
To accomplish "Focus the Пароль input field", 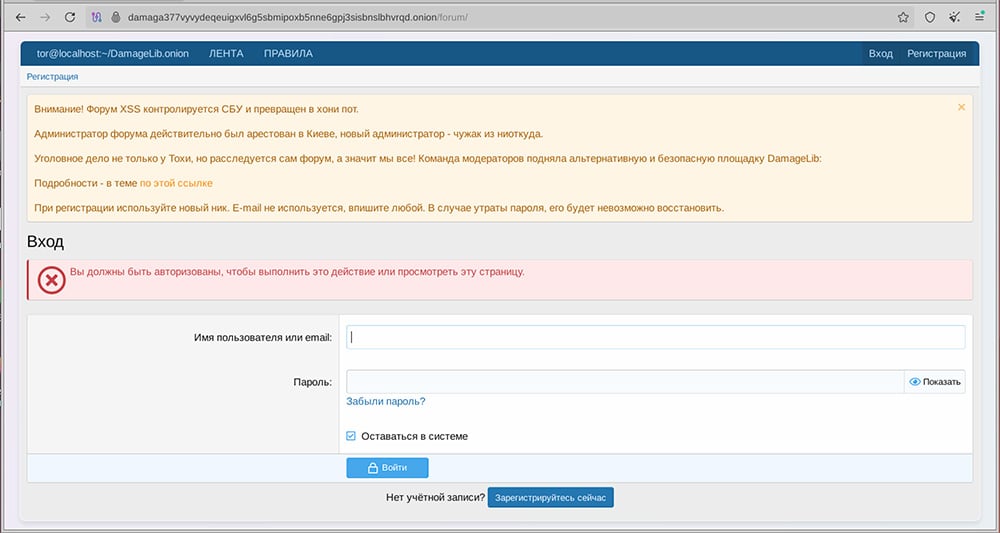I will point(625,381).
